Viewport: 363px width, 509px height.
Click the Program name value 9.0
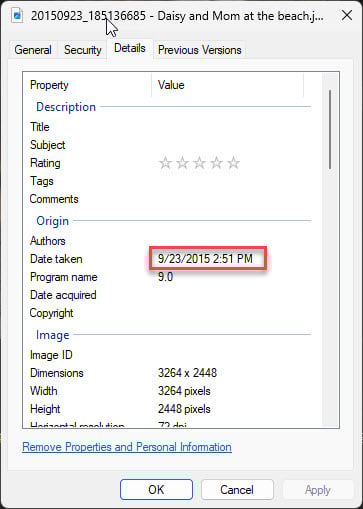[165, 277]
